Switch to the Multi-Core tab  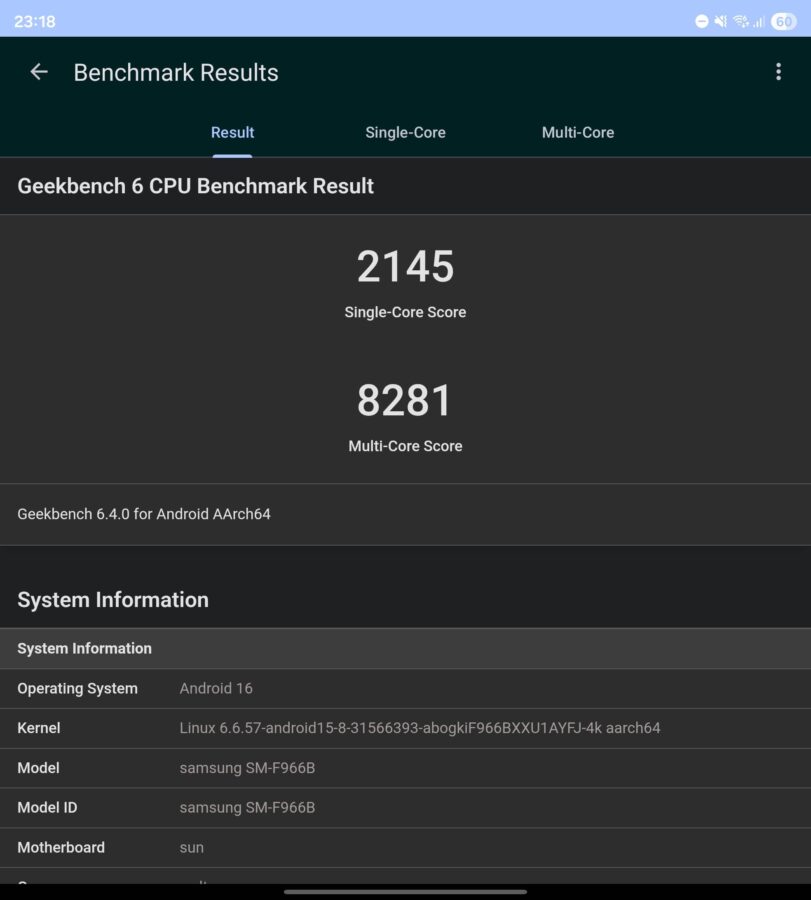point(578,133)
